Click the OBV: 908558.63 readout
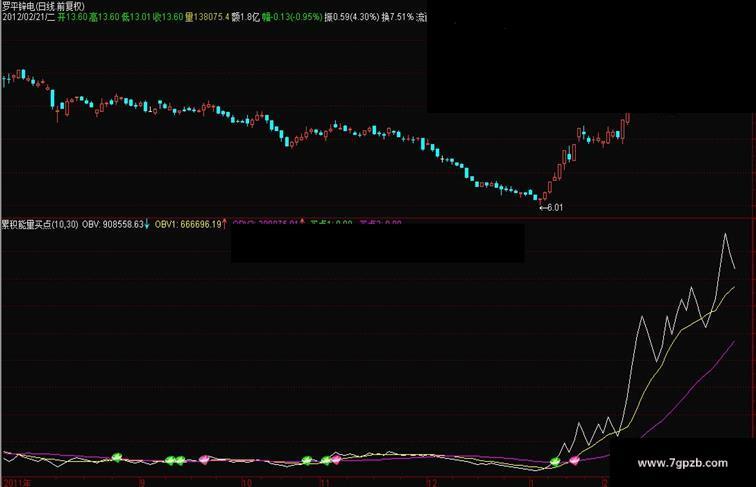The width and height of the screenshot is (756, 487). [x=113, y=224]
